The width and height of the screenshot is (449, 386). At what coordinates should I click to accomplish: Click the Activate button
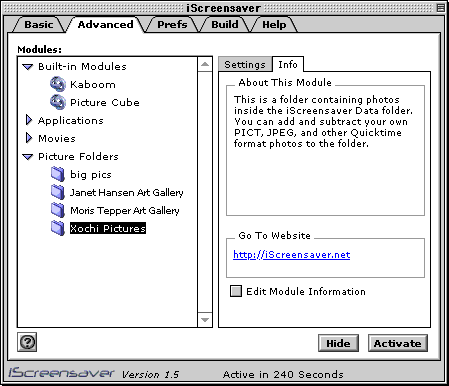[x=397, y=343]
